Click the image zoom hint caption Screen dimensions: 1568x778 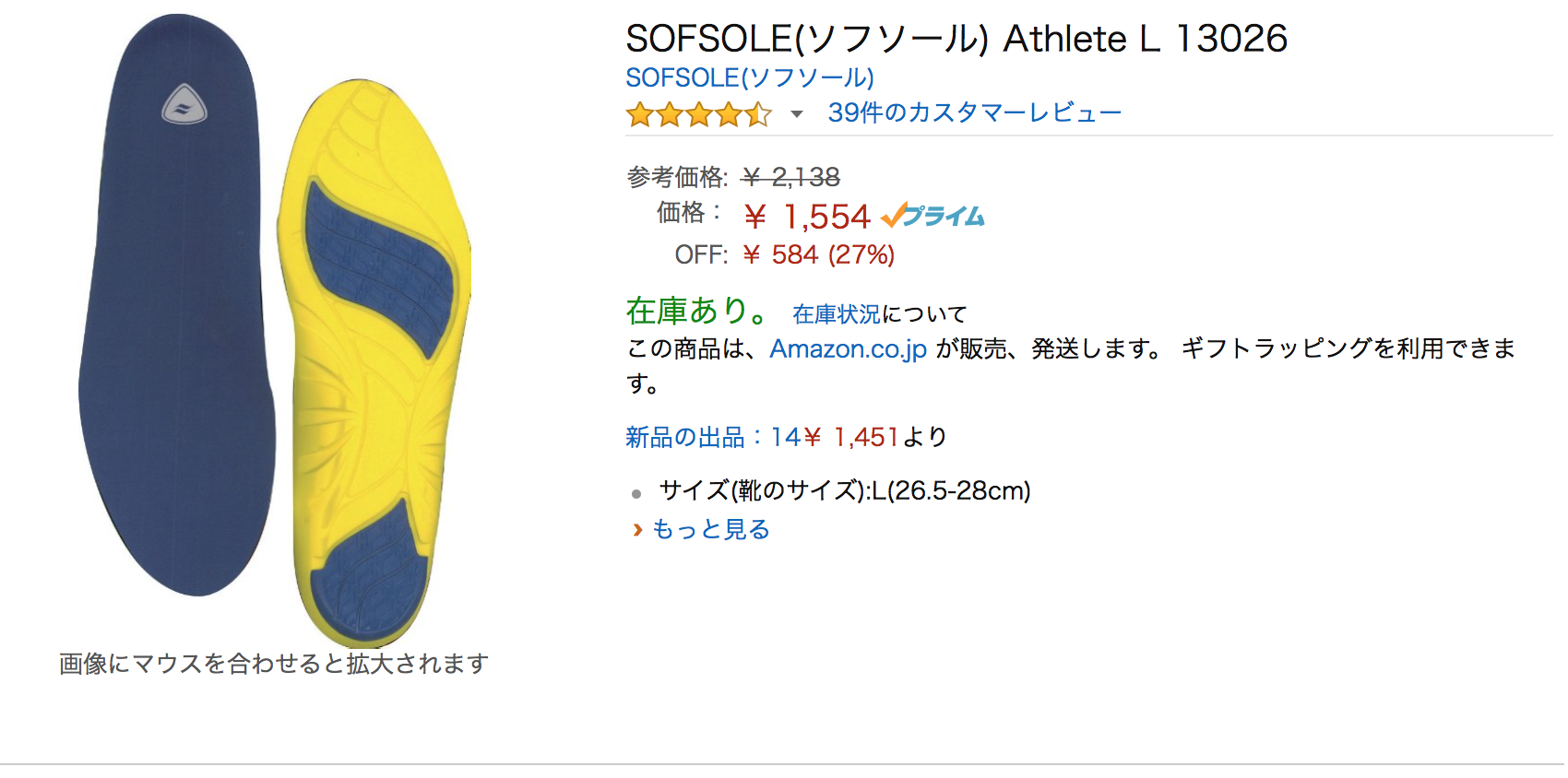pos(273,664)
